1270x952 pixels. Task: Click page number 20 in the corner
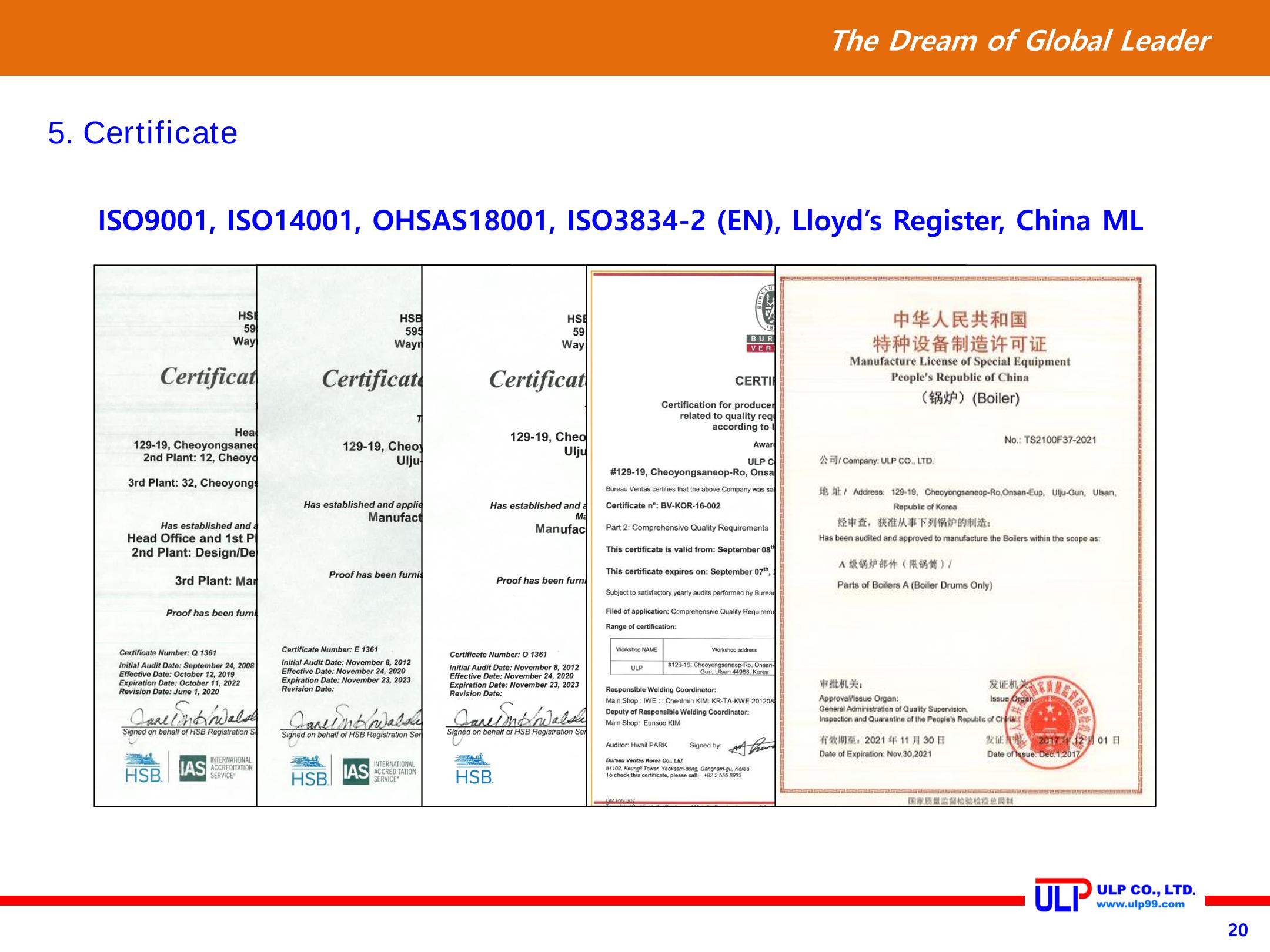click(x=1238, y=930)
